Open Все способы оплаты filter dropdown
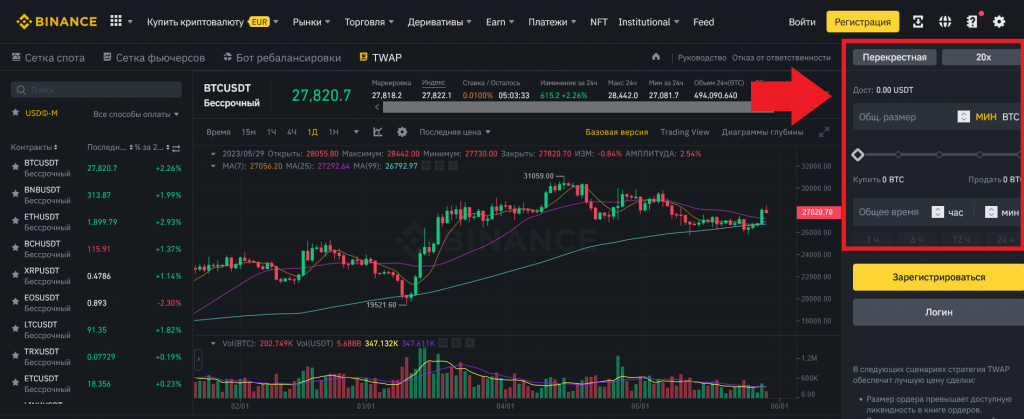This screenshot has height=419, width=1024. click(132, 114)
